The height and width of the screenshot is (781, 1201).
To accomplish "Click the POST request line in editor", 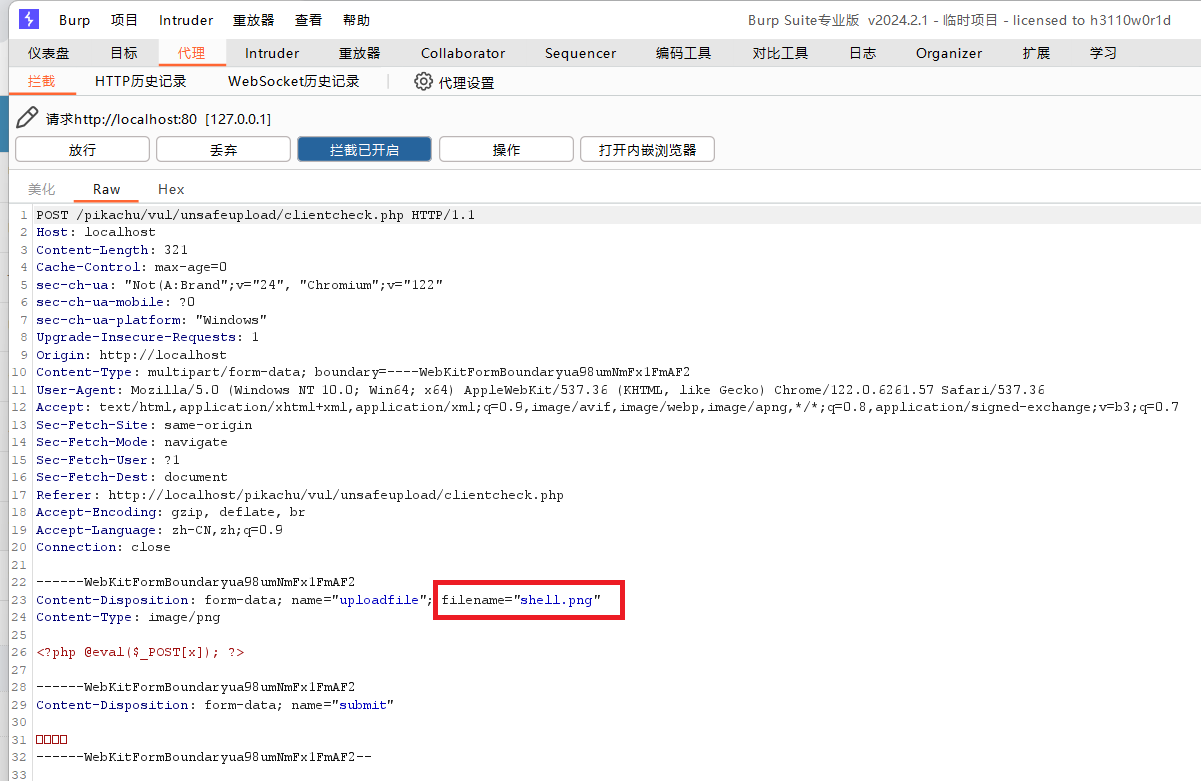I will tap(256, 215).
